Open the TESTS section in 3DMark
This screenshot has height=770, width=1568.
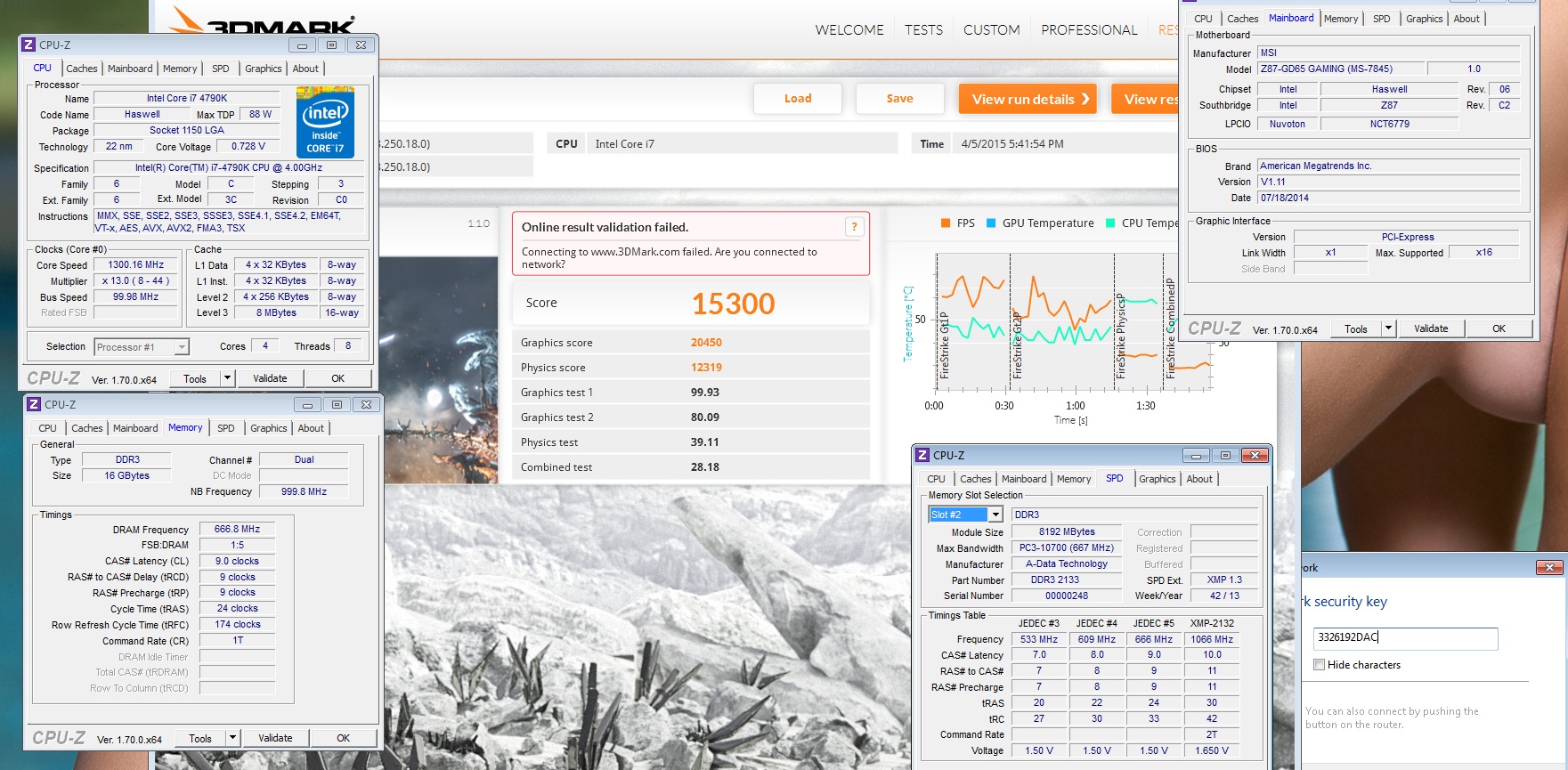[924, 30]
